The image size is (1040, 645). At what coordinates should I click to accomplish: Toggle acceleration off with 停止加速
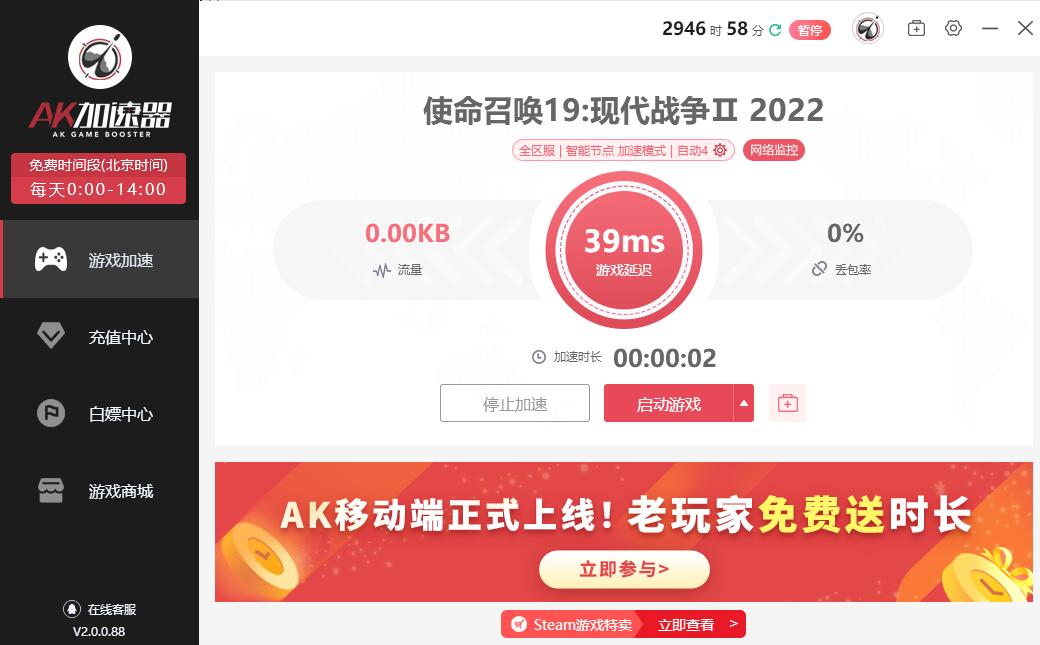tap(515, 403)
